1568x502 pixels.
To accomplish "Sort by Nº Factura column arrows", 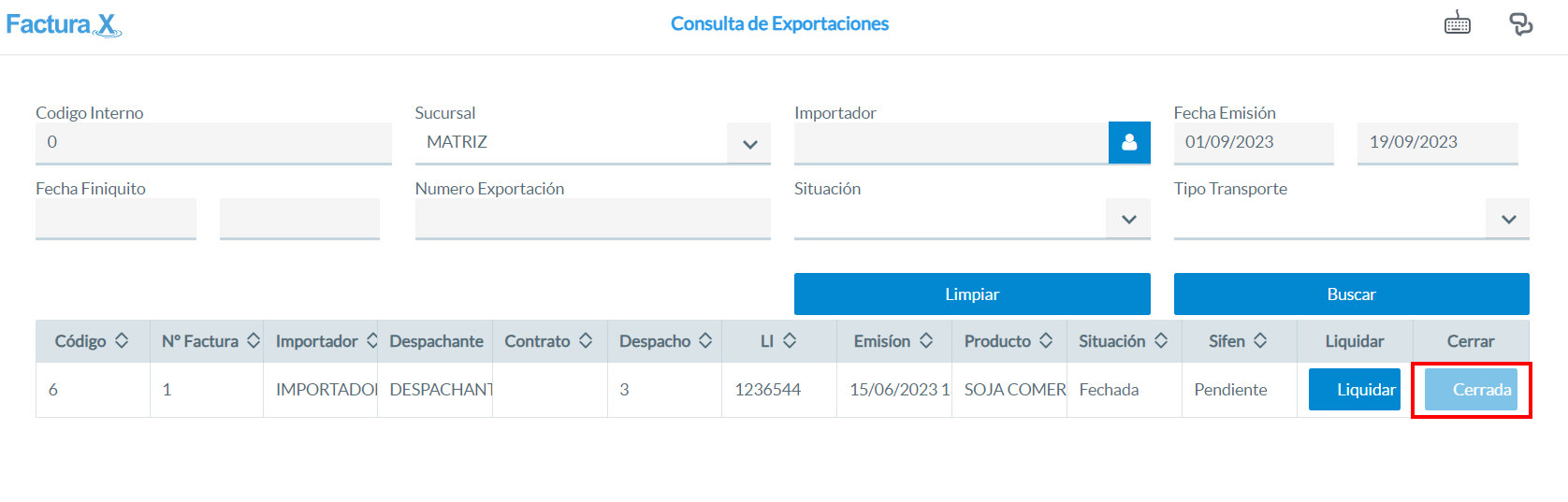I will (254, 341).
